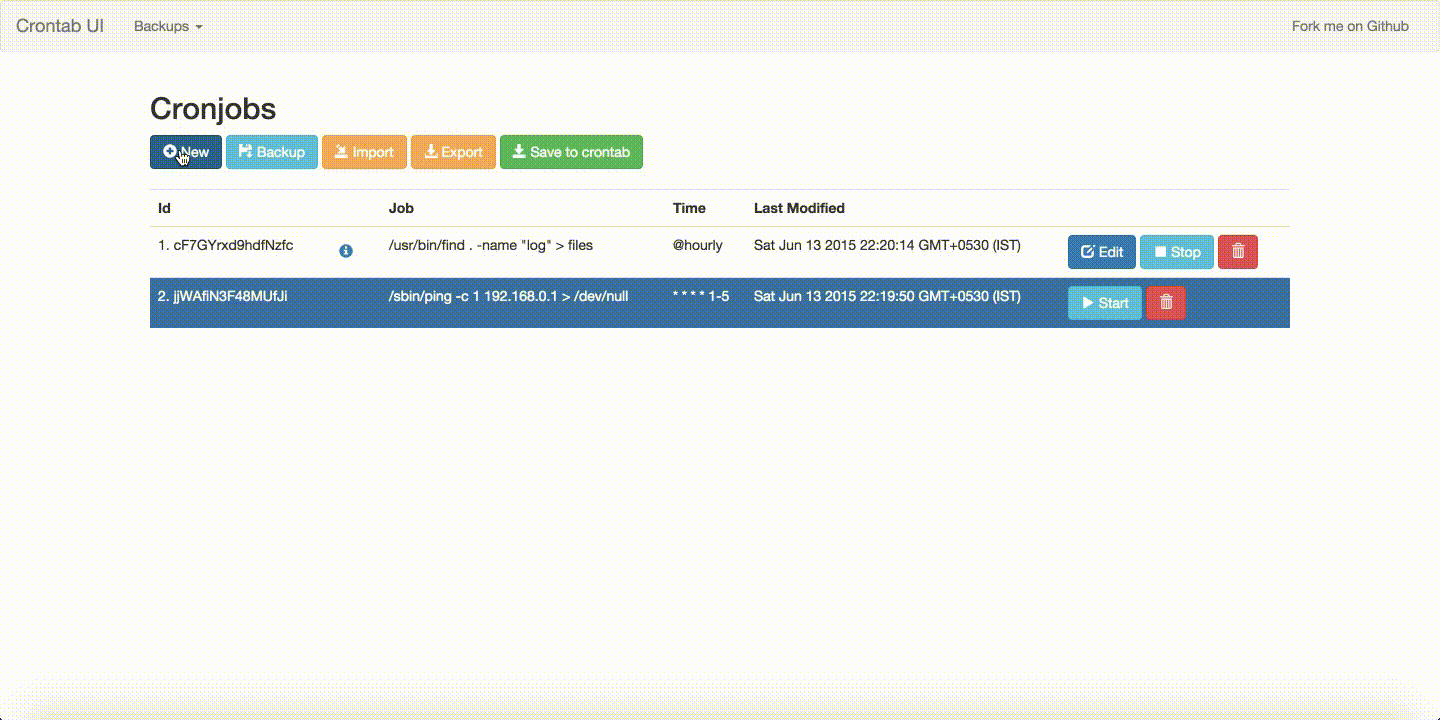Open the Crontab UI brand link

[x=60, y=26]
